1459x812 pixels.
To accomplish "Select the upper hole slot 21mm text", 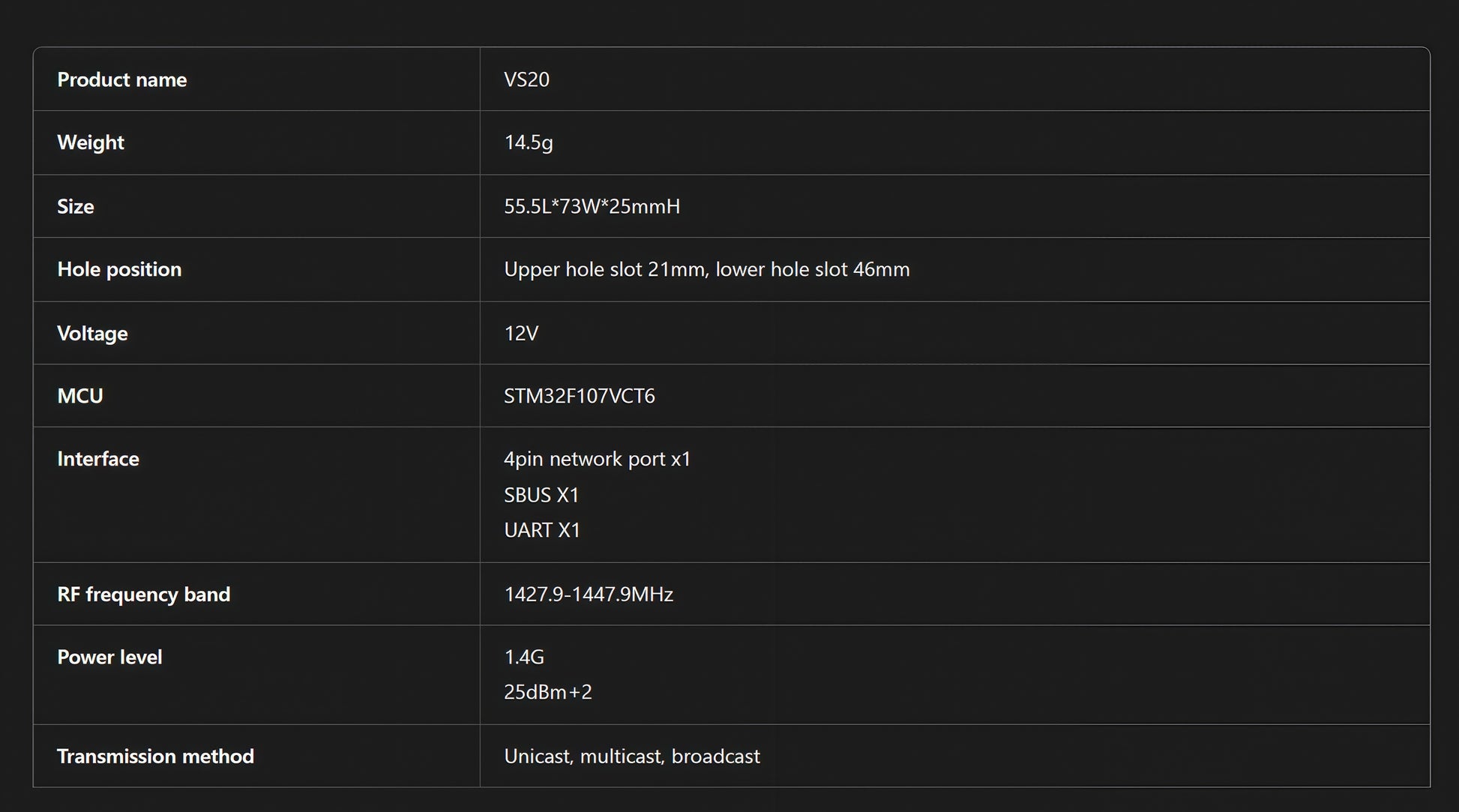I will click(606, 269).
